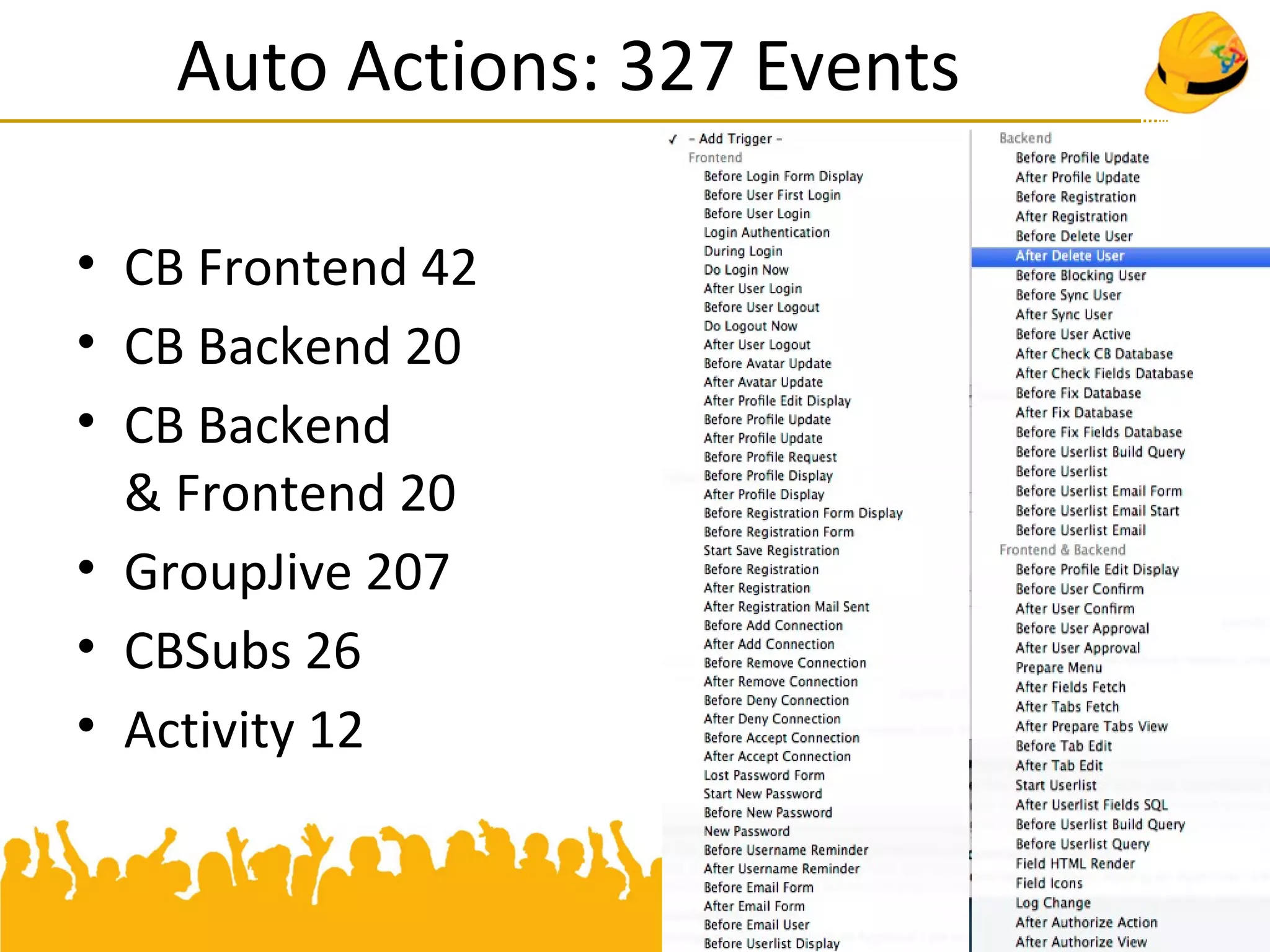The width and height of the screenshot is (1270, 952).
Task: Select 'After Userlist Fields SQL' trigger
Action: 1091,805
